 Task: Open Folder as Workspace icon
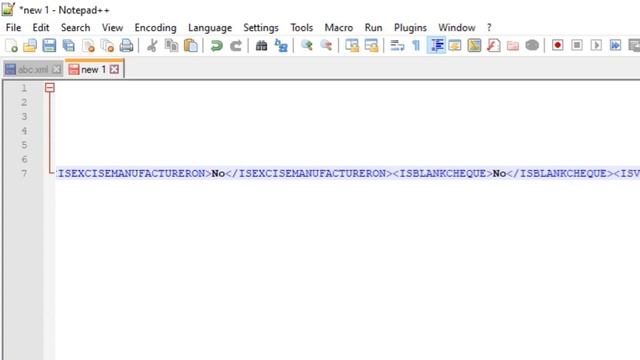tap(513, 45)
